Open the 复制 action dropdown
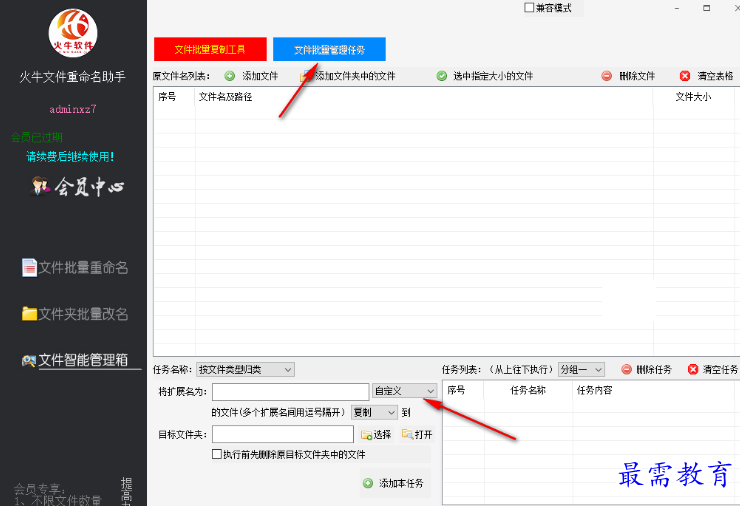740x506 pixels. coord(374,413)
